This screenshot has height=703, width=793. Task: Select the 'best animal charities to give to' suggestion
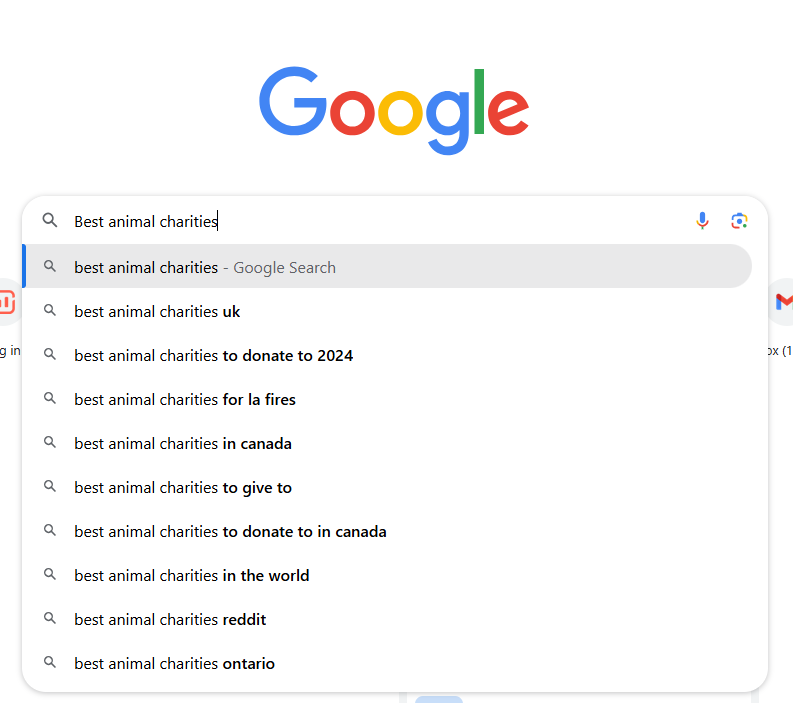(x=183, y=487)
